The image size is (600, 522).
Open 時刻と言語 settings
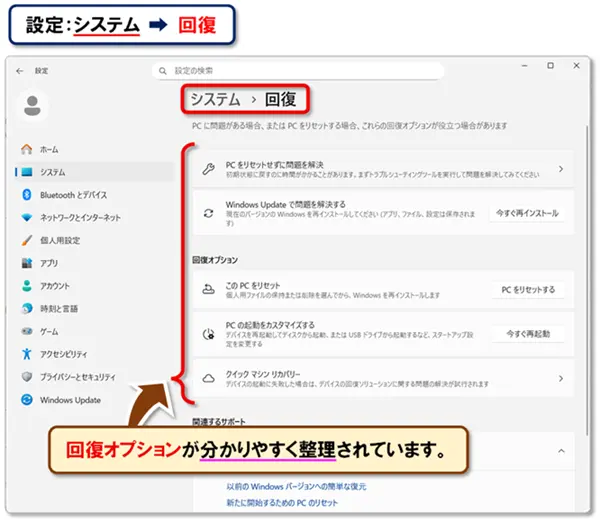click(x=59, y=309)
